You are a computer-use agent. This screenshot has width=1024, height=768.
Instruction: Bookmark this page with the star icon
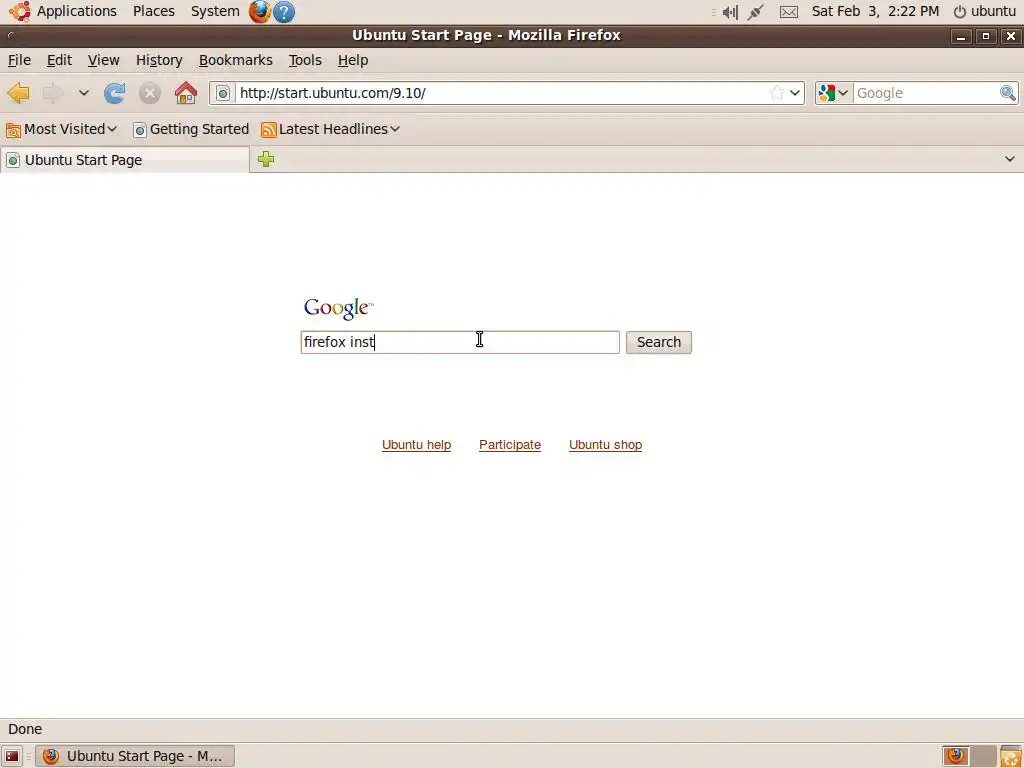click(776, 93)
